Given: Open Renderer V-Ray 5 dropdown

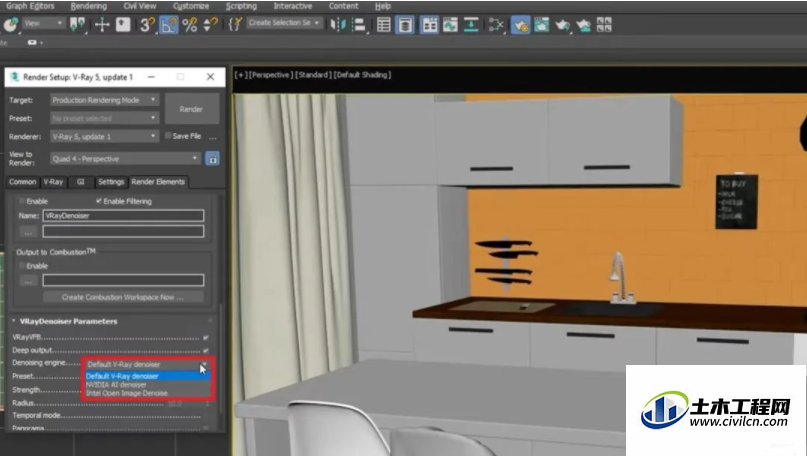Looking at the screenshot, I should click(104, 136).
